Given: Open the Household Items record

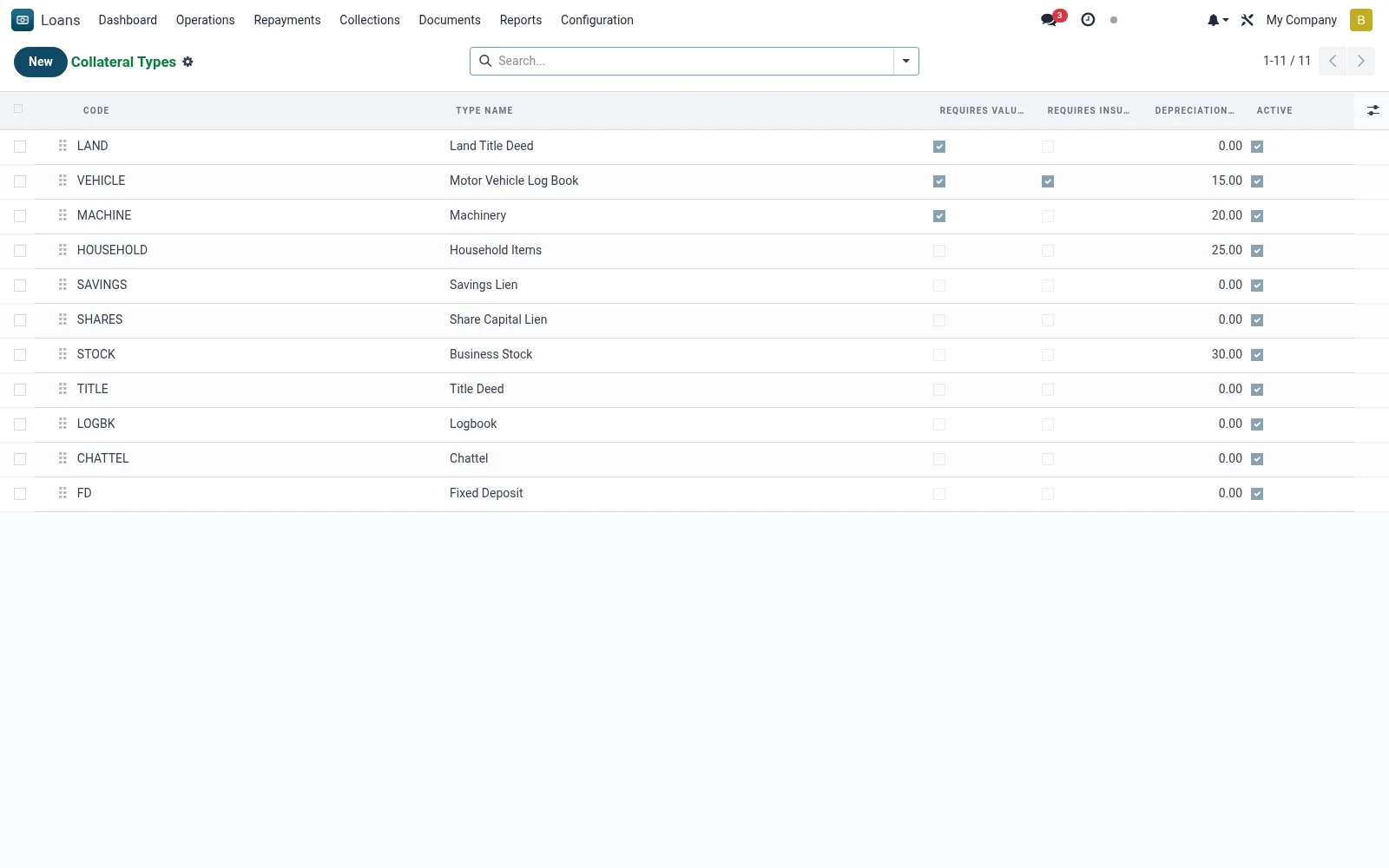Looking at the screenshot, I should 496,250.
